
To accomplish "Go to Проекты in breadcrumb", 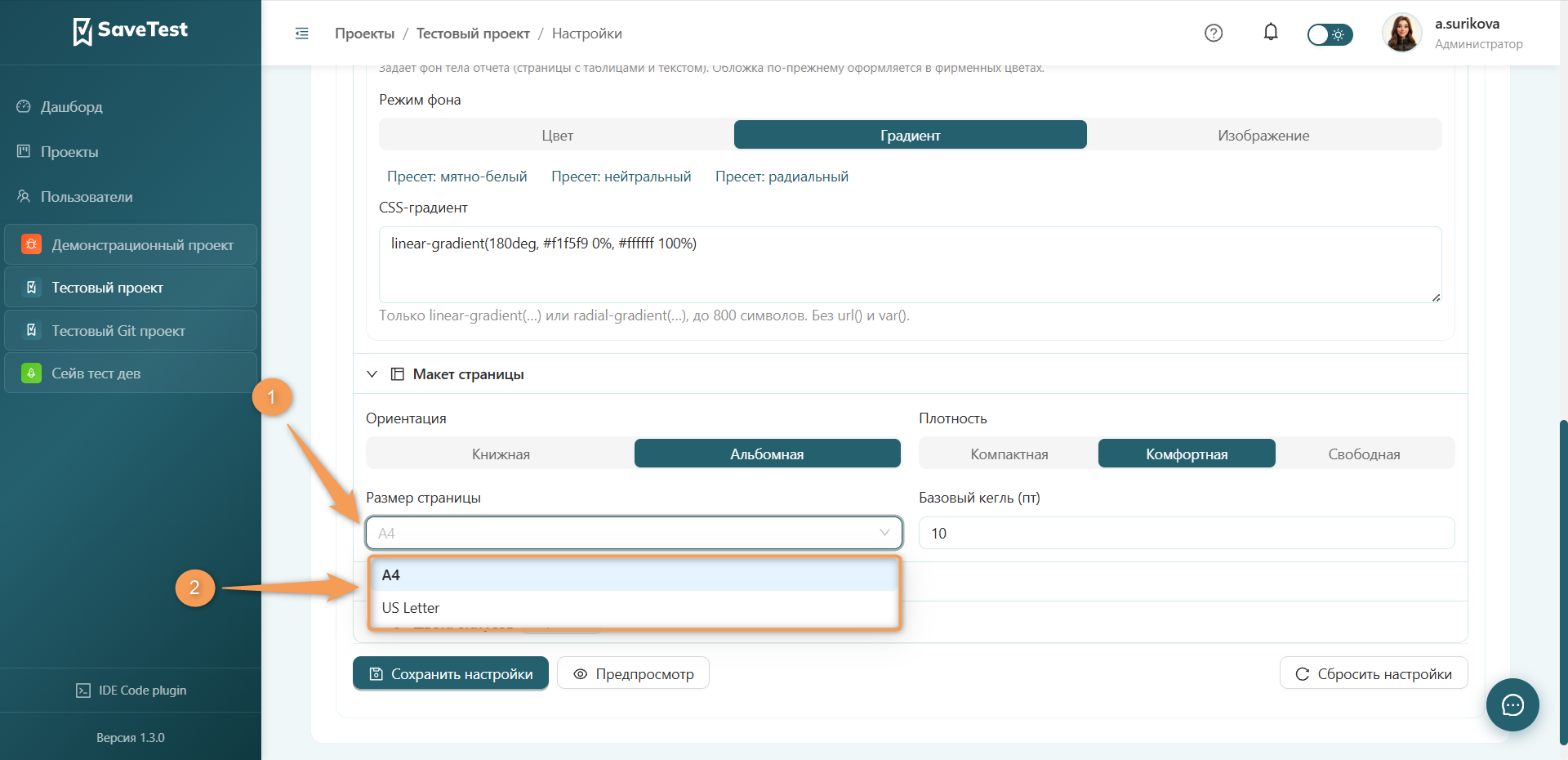I will [364, 34].
